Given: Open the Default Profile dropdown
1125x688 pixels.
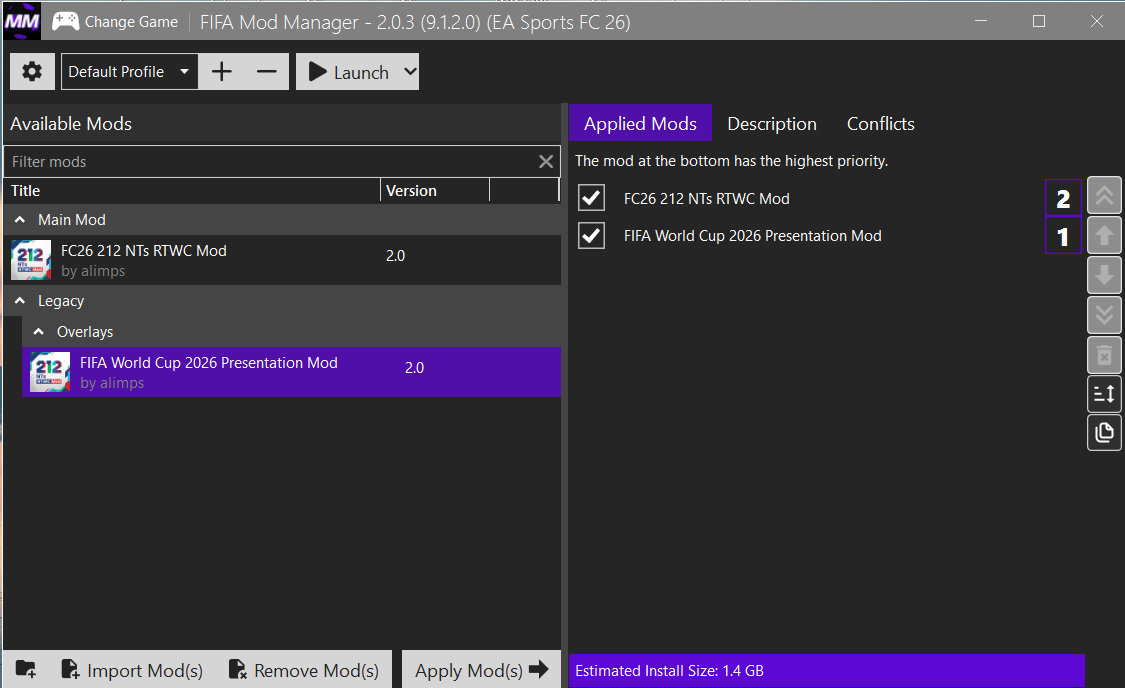Looking at the screenshot, I should coord(129,72).
